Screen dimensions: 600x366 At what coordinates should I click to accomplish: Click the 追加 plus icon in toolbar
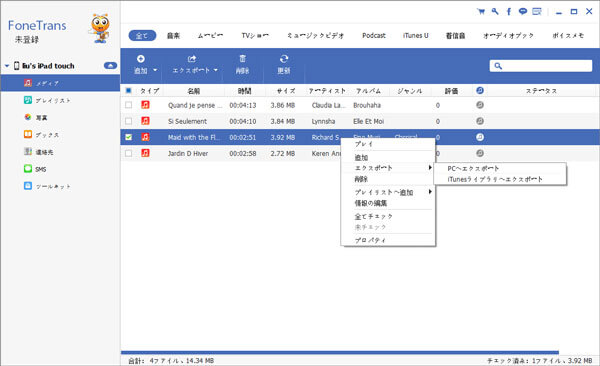point(140,59)
